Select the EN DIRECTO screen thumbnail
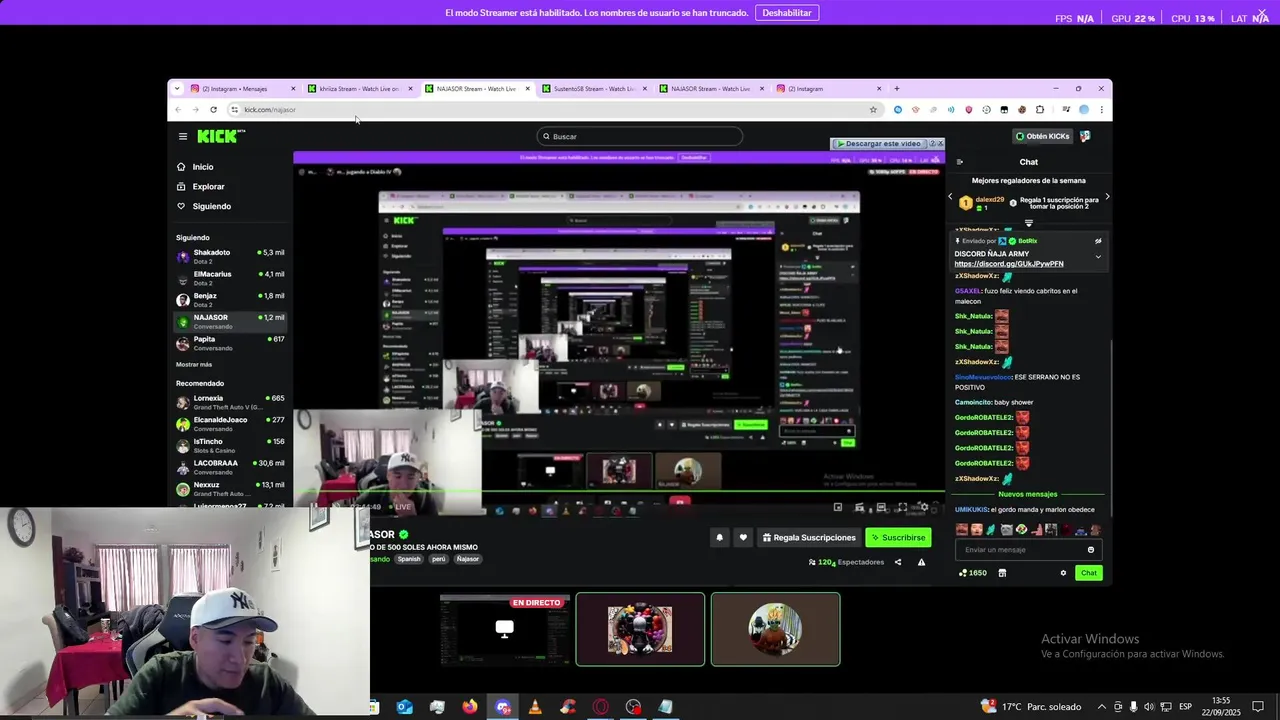Screen dimensions: 1280x720 505,629
